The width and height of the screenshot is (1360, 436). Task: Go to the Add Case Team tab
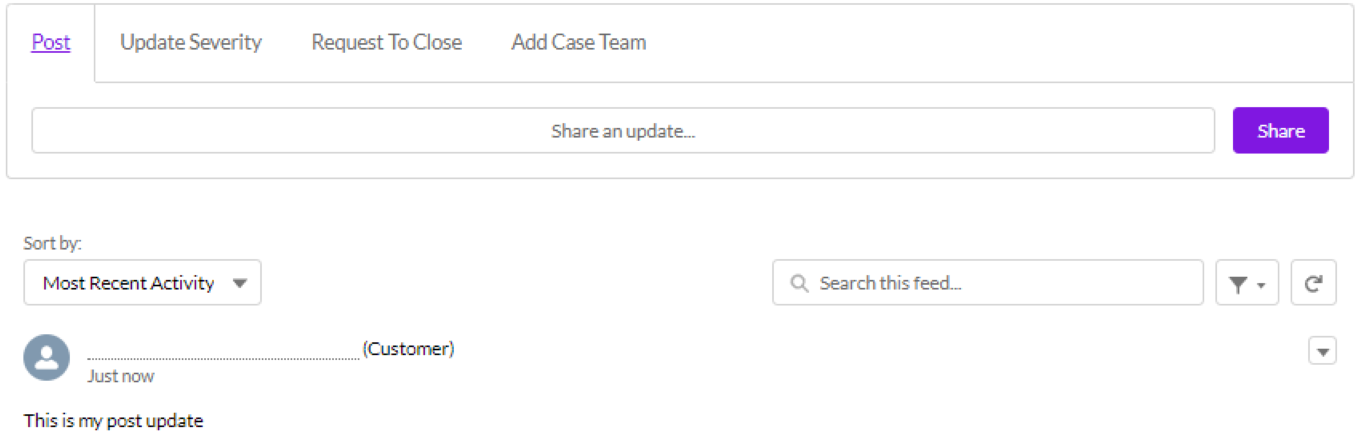[578, 43]
